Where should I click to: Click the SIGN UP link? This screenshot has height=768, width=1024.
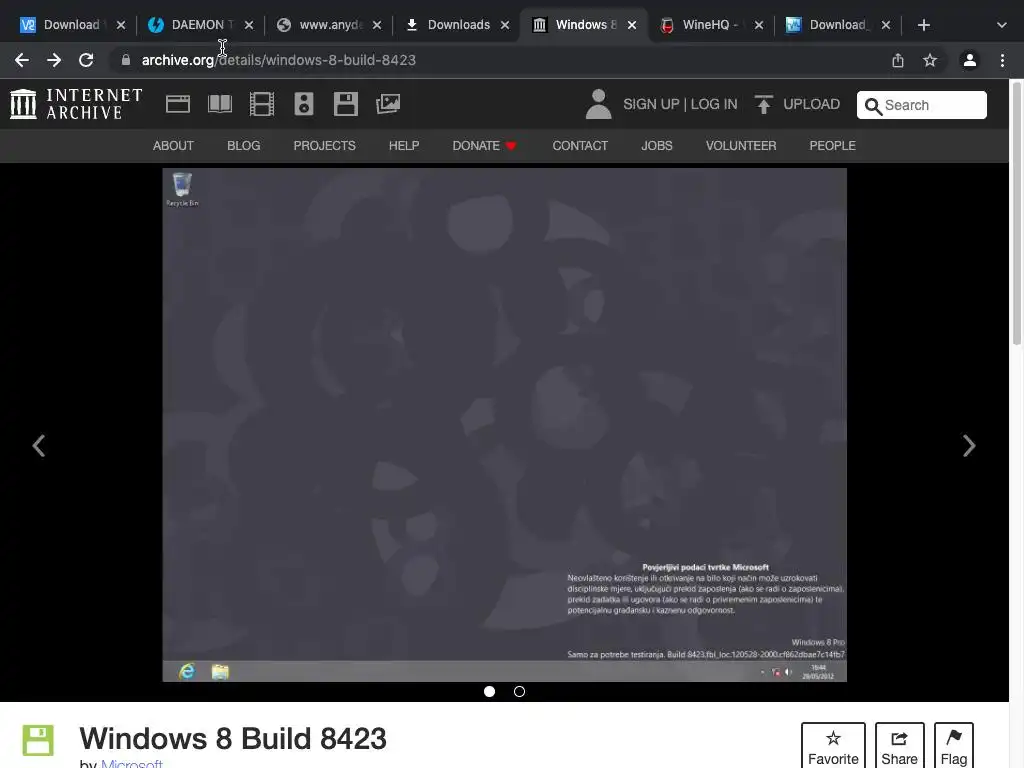[651, 104]
